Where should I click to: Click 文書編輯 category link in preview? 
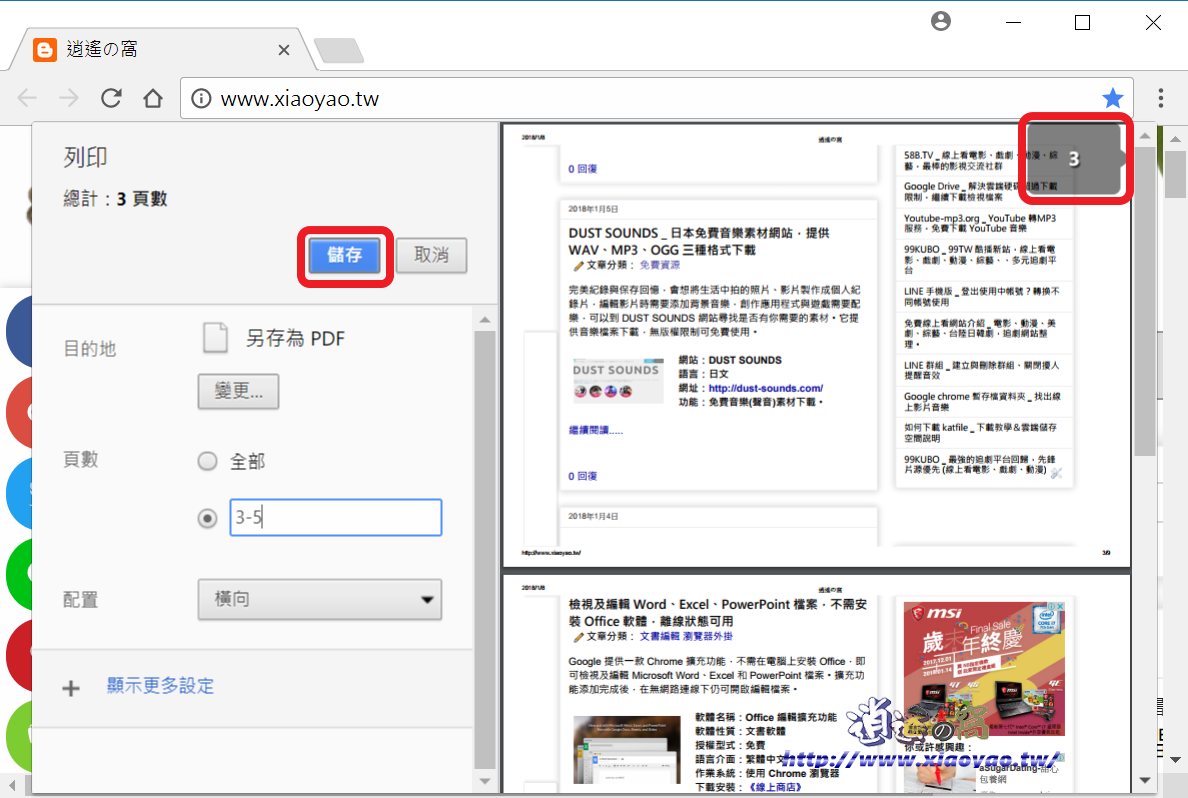(x=659, y=637)
